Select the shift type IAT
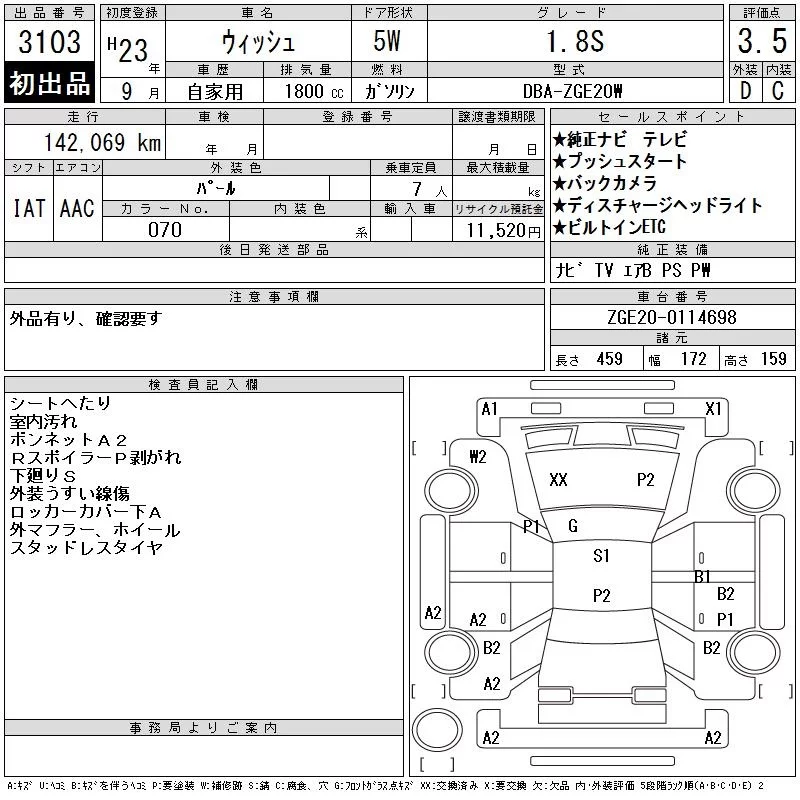This screenshot has height=800, width=800. point(29,209)
